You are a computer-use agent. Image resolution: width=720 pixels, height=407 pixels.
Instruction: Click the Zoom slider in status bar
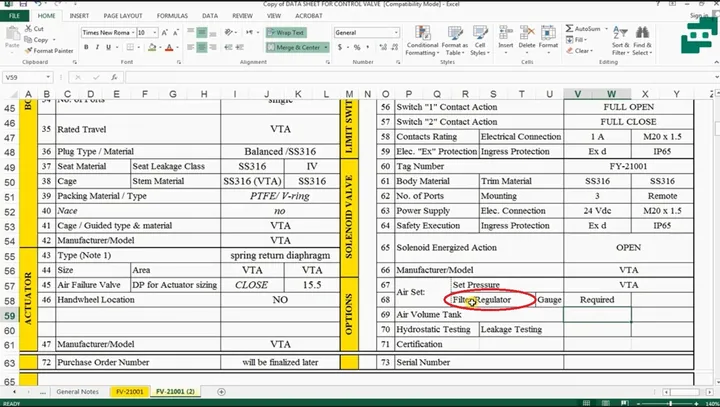(670, 403)
